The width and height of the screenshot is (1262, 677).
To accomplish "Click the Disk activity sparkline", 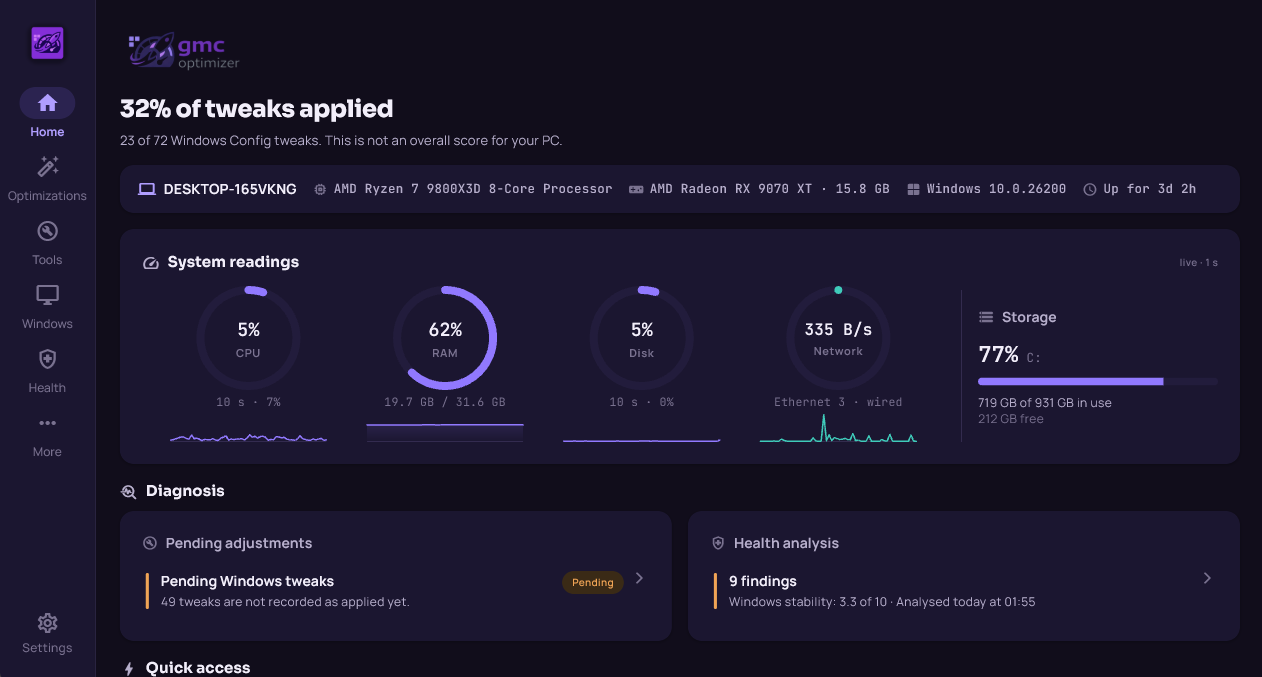I will pos(642,439).
